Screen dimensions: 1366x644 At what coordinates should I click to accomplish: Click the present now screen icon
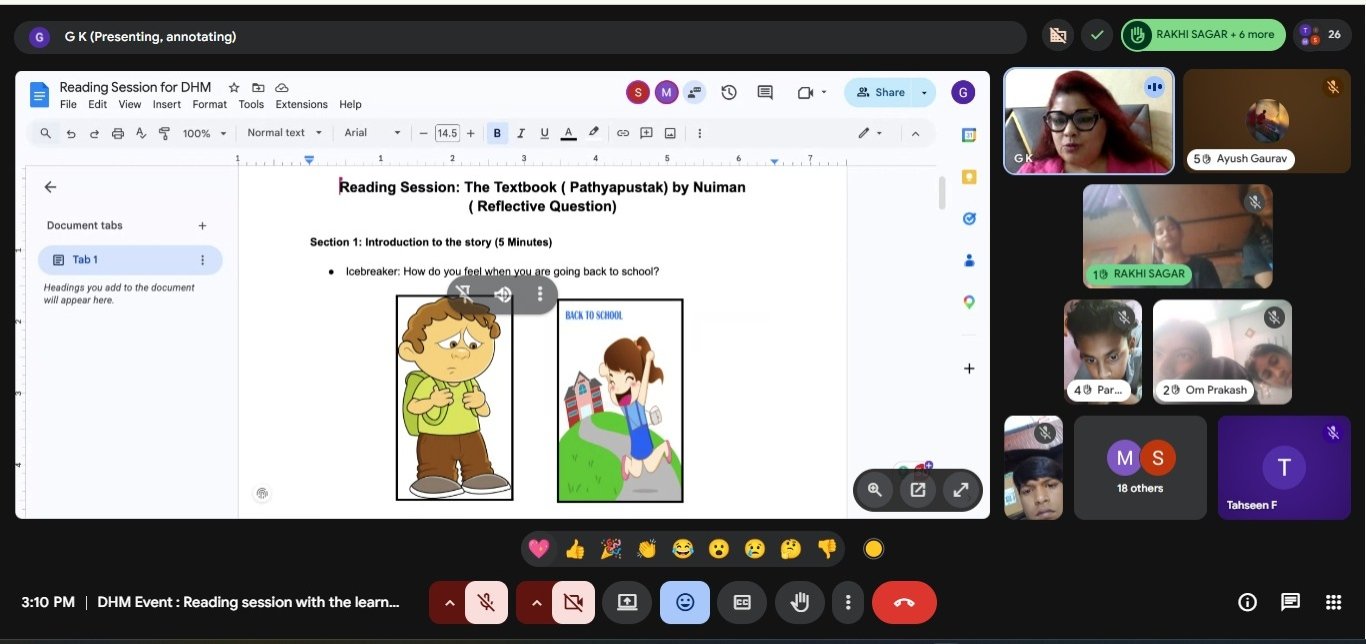pos(627,602)
